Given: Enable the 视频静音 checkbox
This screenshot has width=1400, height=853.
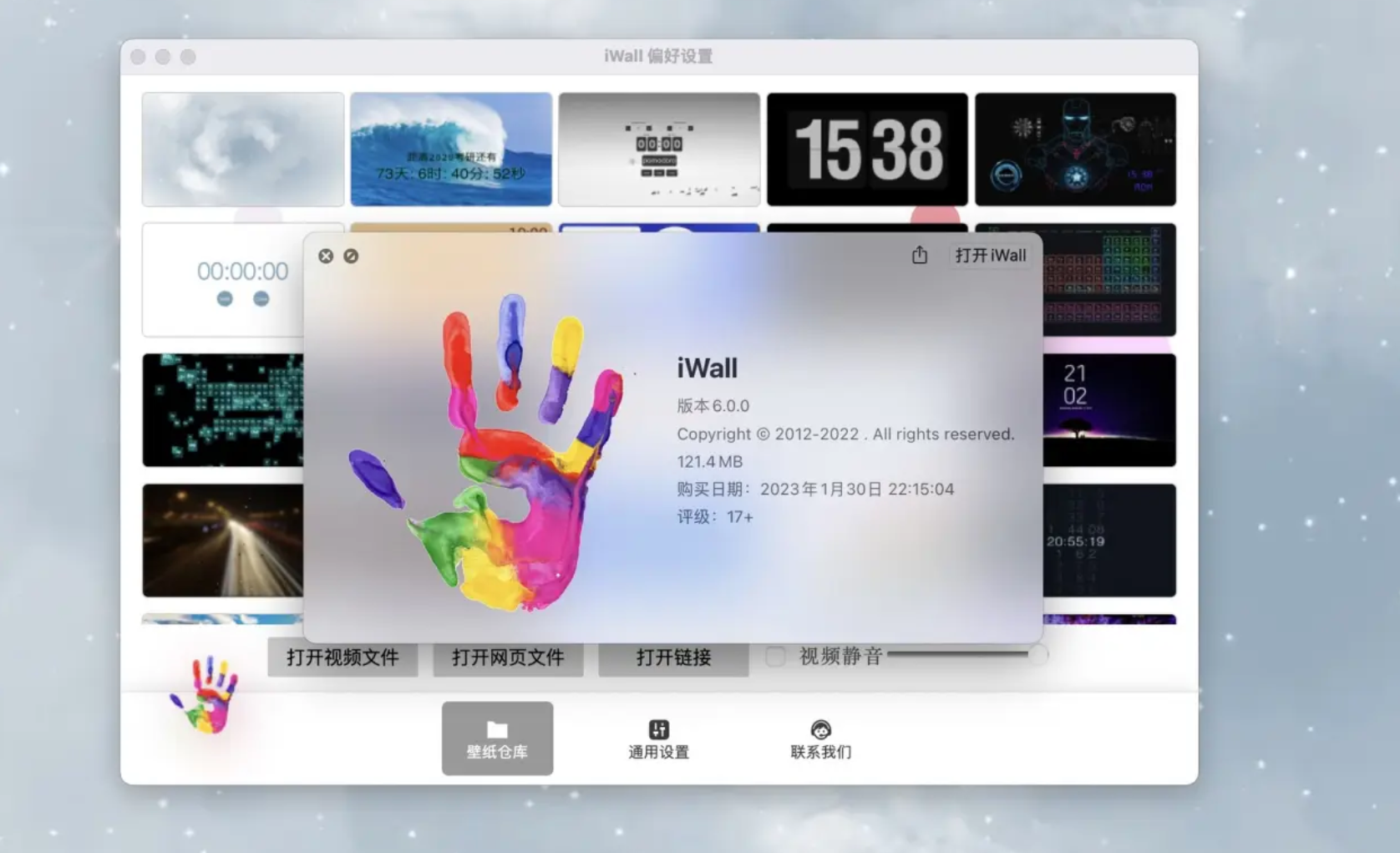Looking at the screenshot, I should [x=775, y=658].
